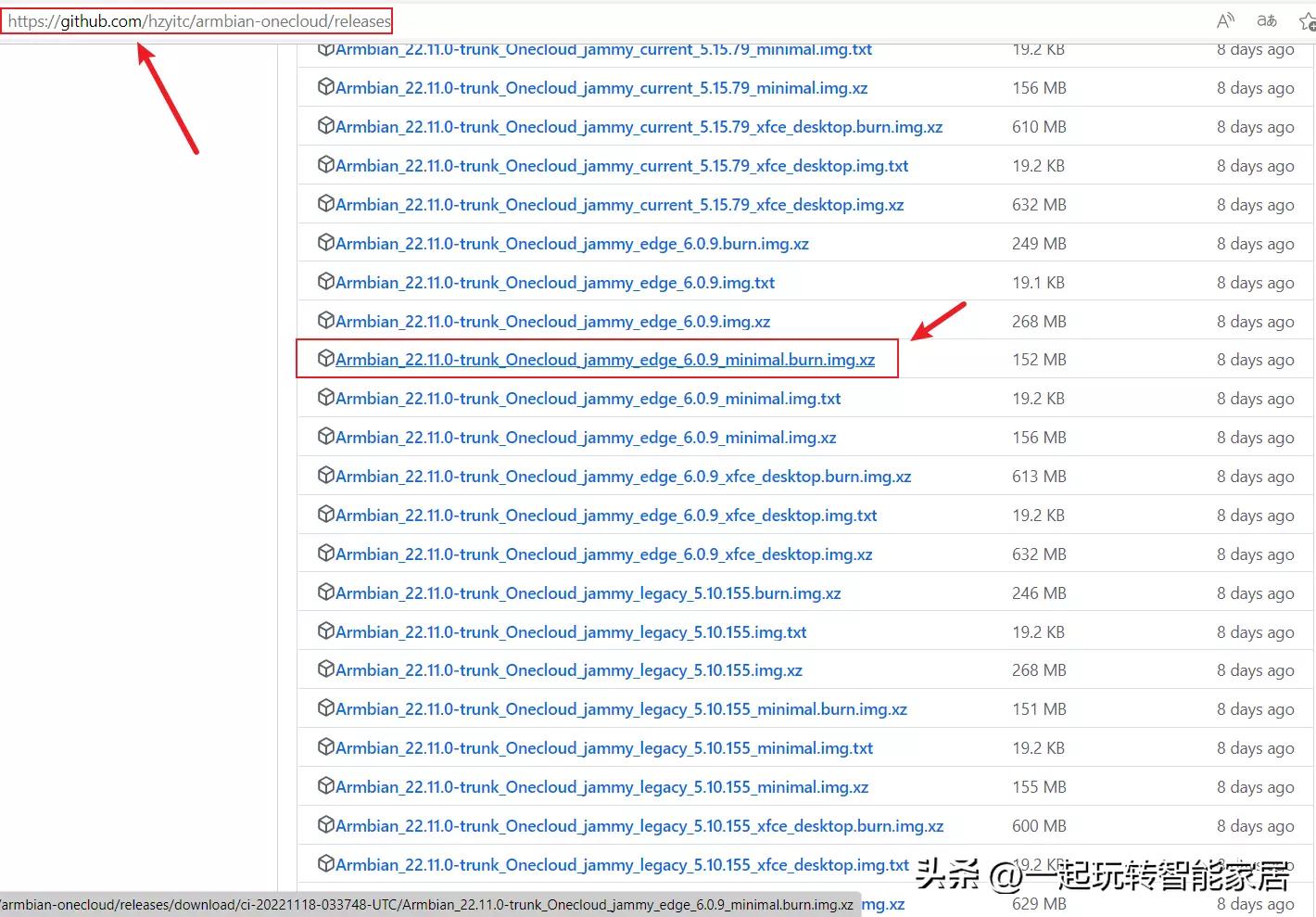
Task: Click the 155 MB size value
Action: (x=1039, y=787)
